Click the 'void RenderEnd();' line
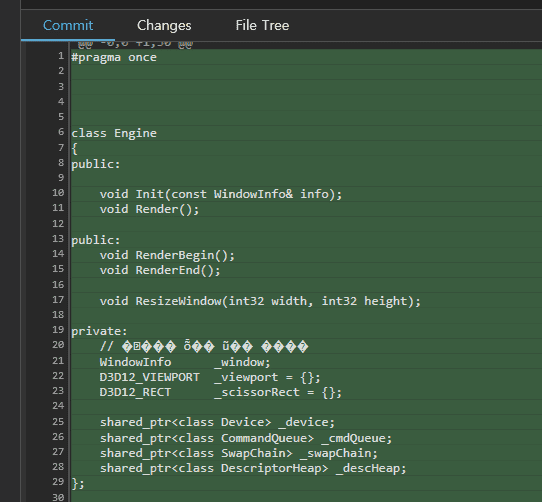The image size is (542, 502). tap(160, 270)
